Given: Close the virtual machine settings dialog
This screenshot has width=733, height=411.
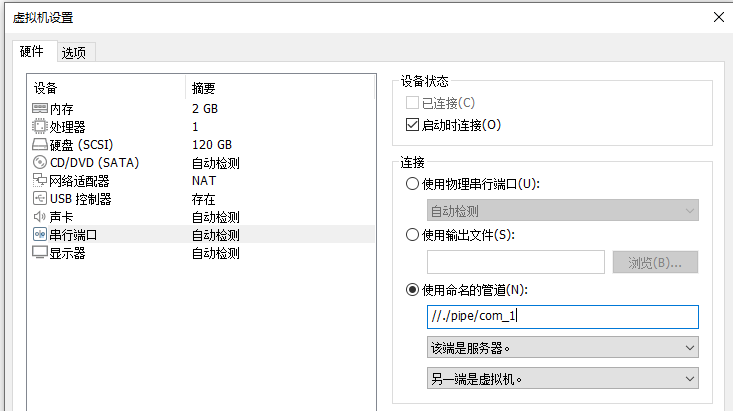Looking at the screenshot, I should 717,17.
